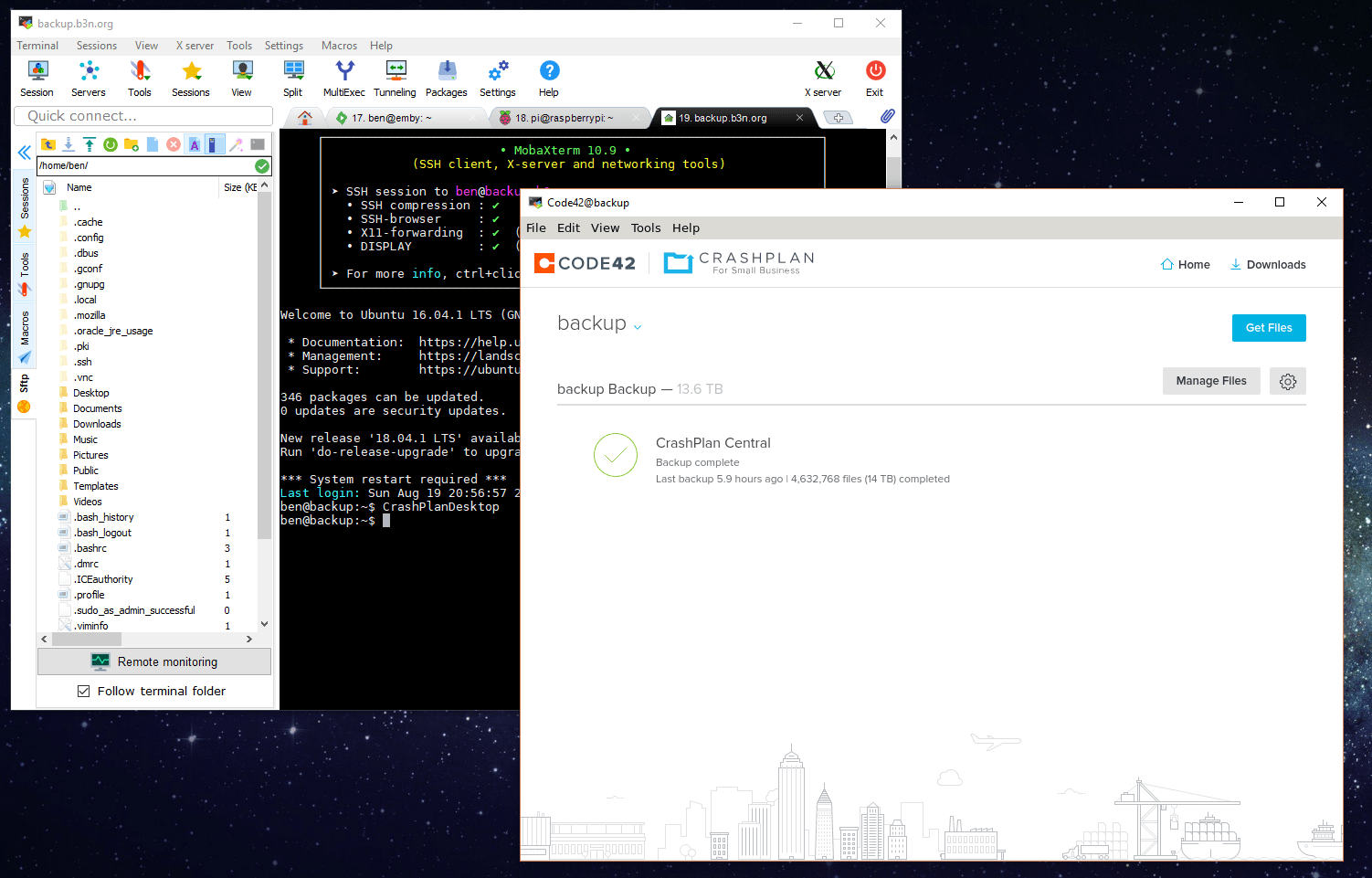Viewport: 1372px width, 878px height.
Task: Refresh the SFTP folder listing
Action: coord(111,144)
